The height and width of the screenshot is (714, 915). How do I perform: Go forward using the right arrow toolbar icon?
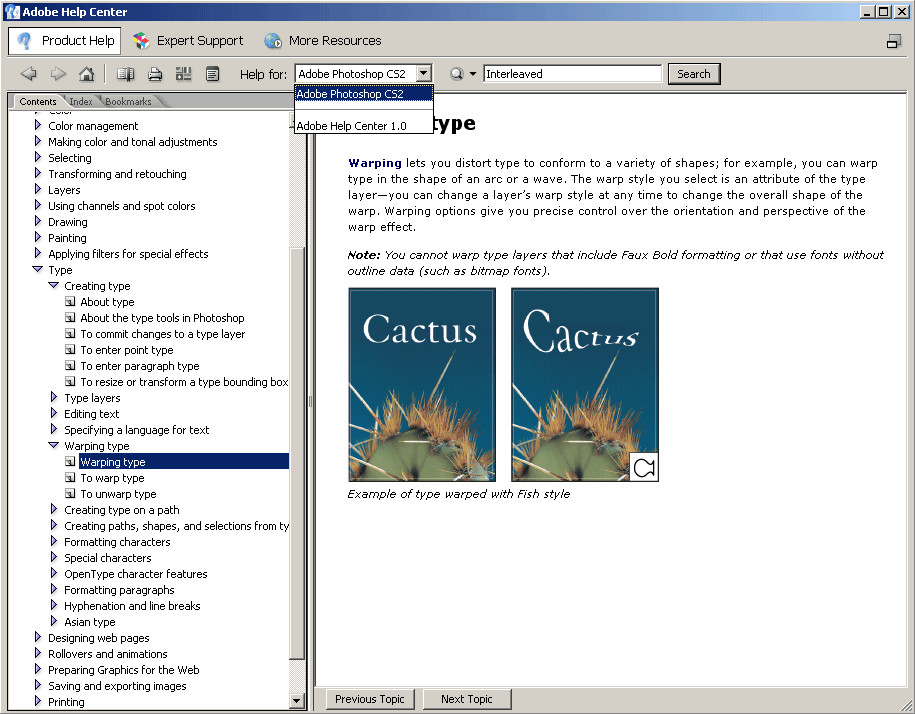coord(58,74)
